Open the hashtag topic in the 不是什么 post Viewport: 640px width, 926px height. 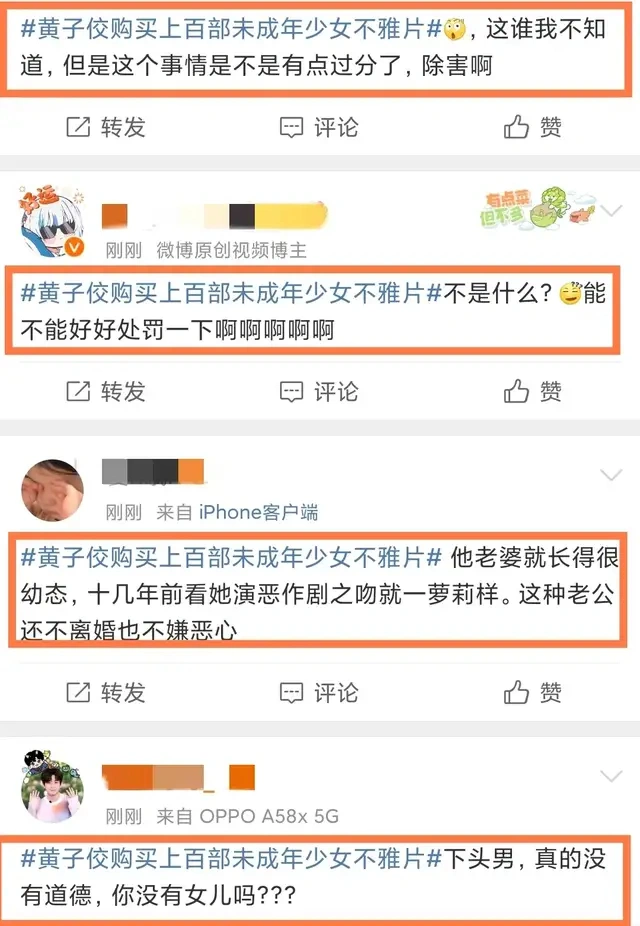coord(231,292)
